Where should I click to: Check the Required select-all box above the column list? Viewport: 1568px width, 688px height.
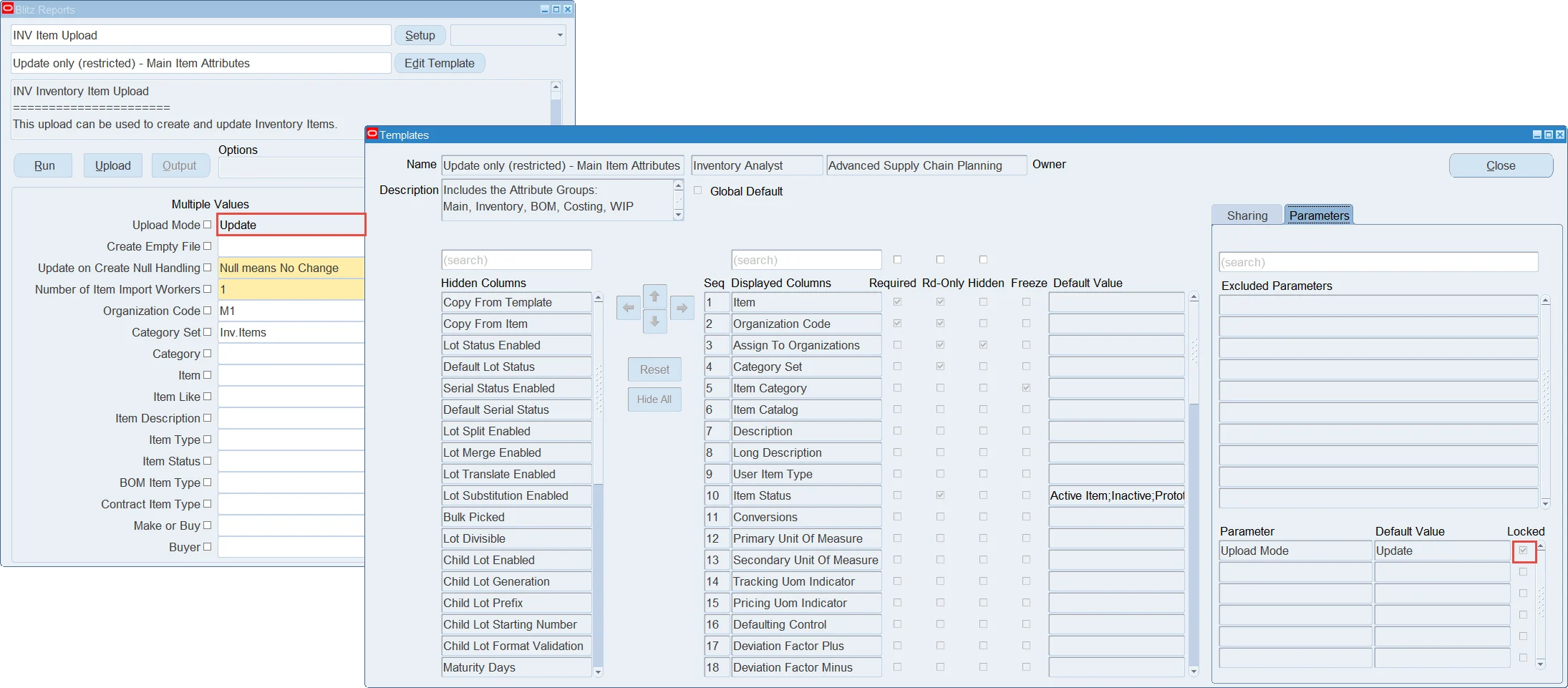click(897, 260)
